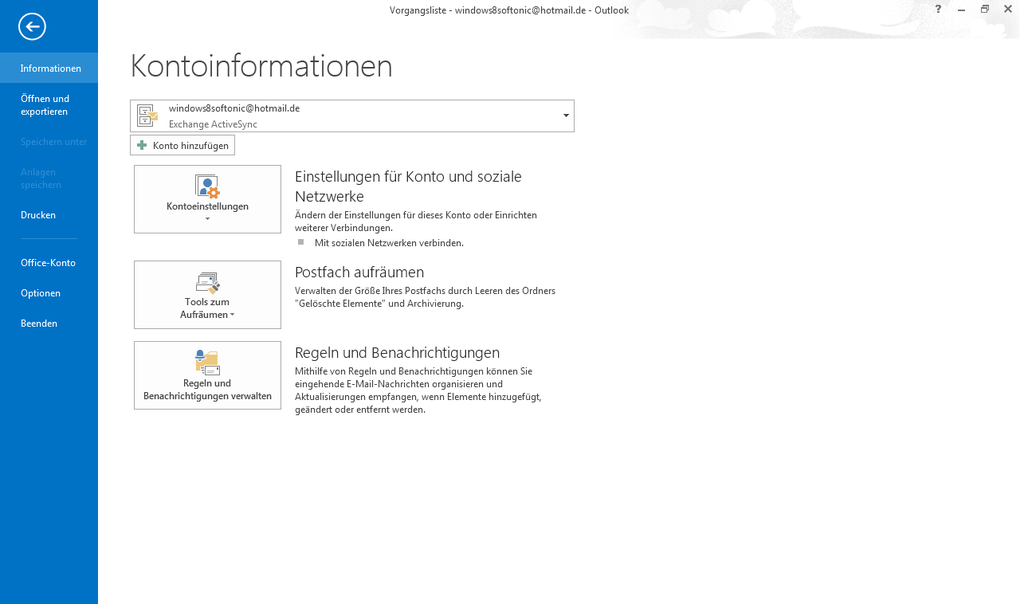This screenshot has width=1020, height=604.
Task: Click the Kontoeinstellungen person-gear icon
Action: click(208, 187)
